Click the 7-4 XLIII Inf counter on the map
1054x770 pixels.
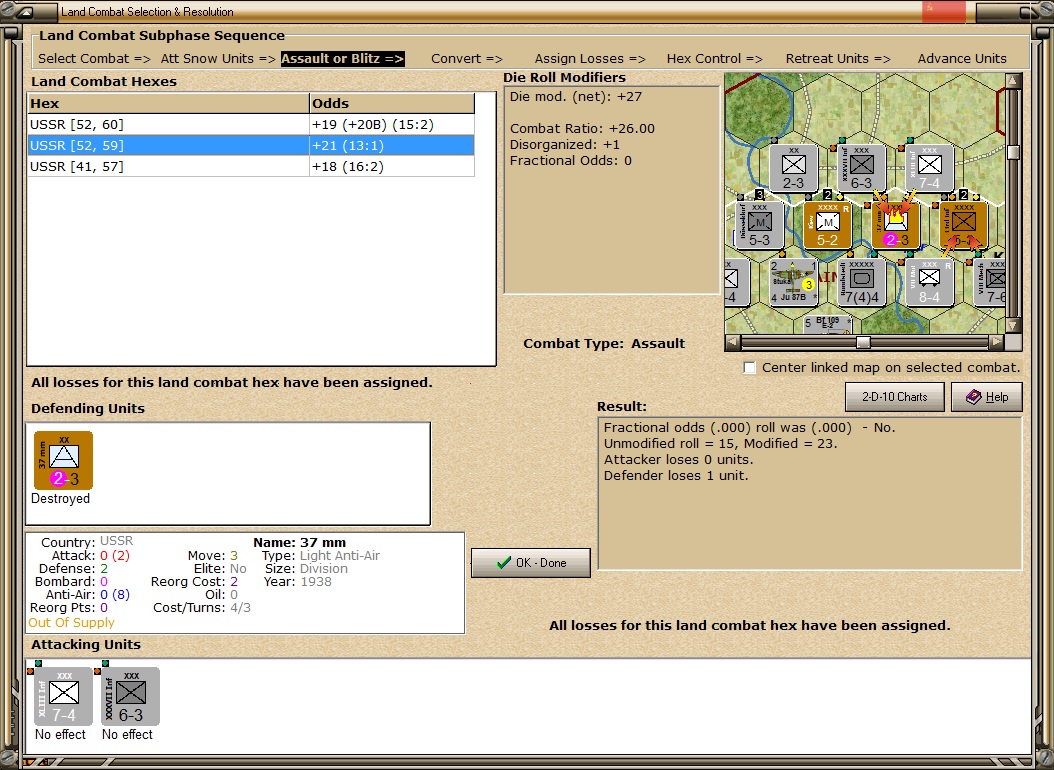[x=929, y=168]
